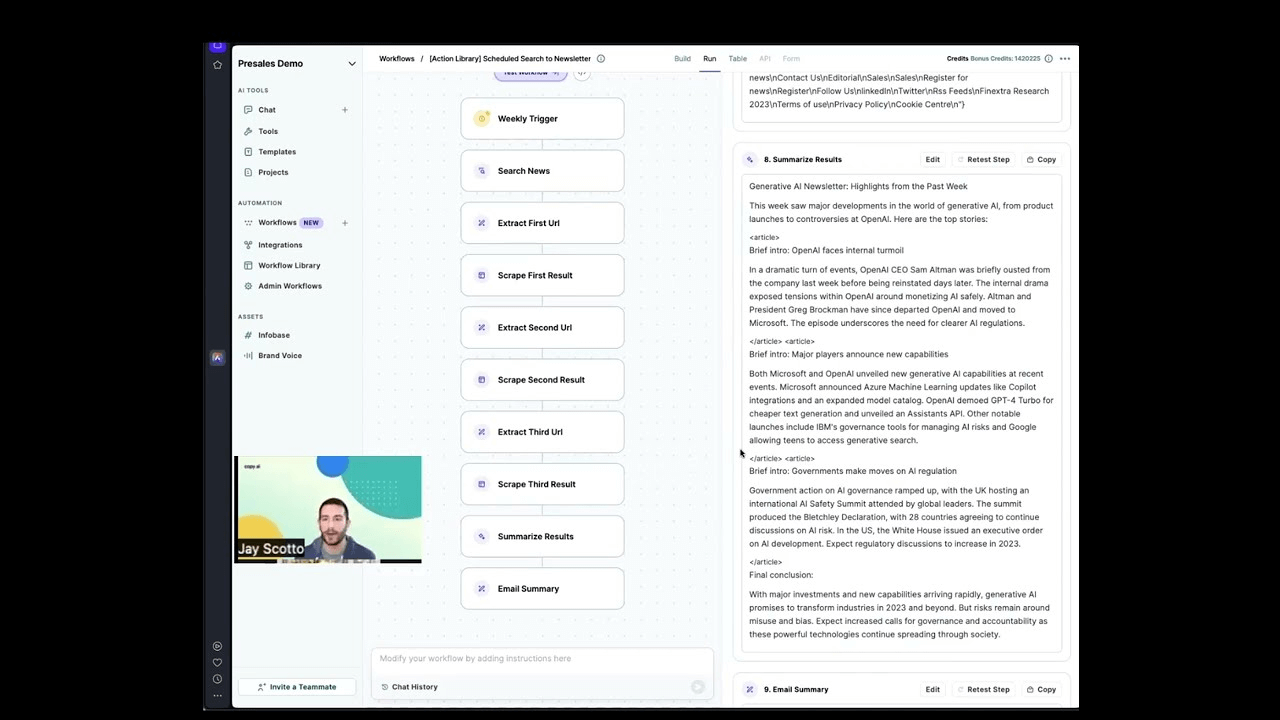Viewport: 1280px width, 720px height.
Task: Add a new workflow with the plus icon
Action: [x=344, y=222]
